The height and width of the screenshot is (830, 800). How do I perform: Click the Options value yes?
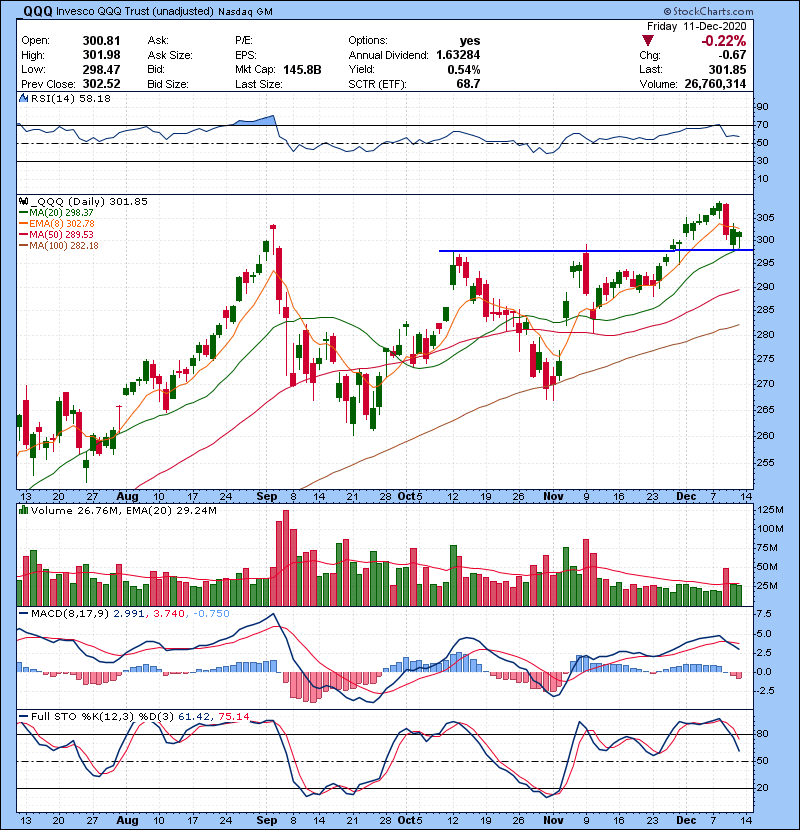tap(470, 41)
